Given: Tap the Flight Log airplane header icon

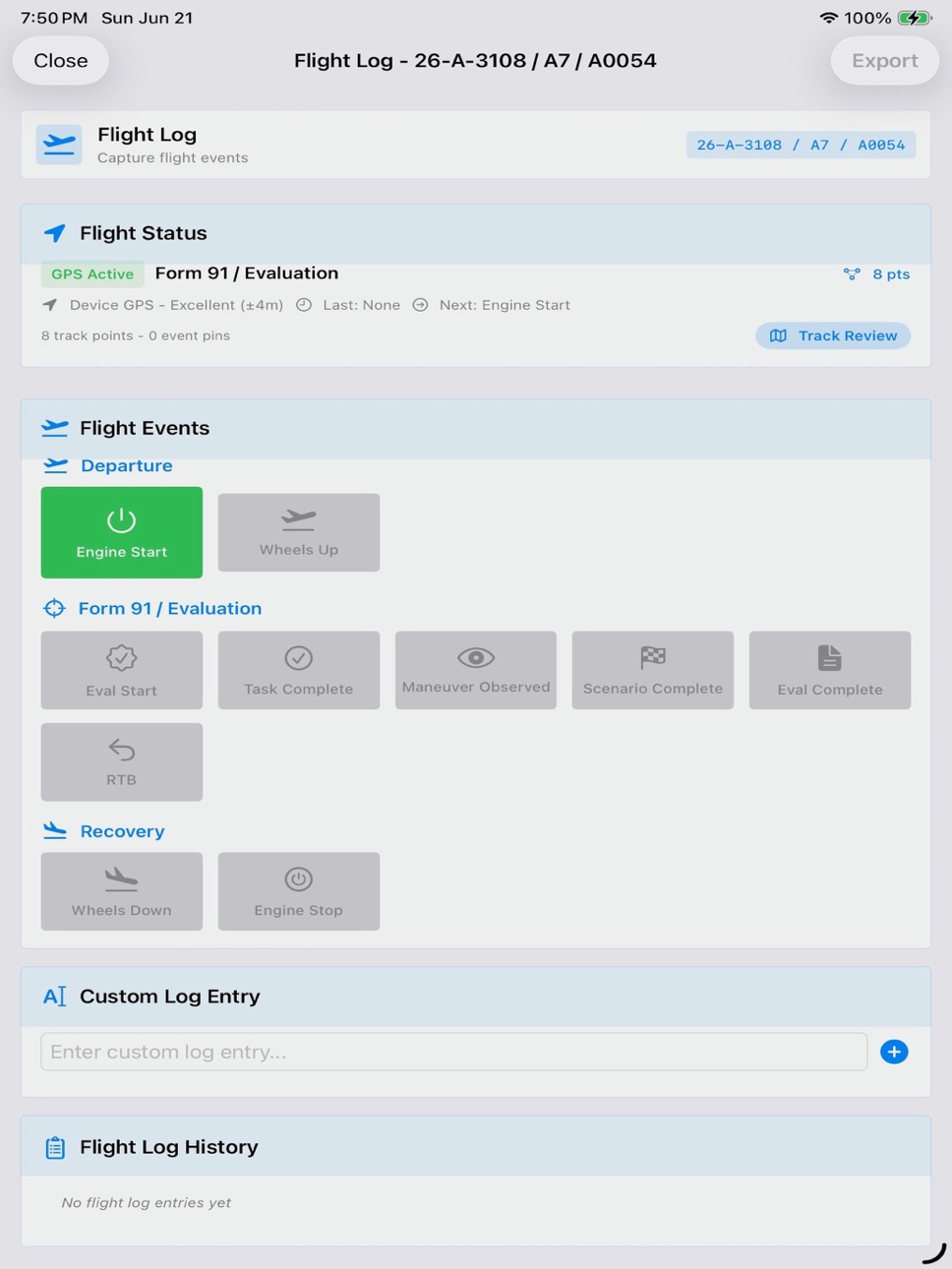Looking at the screenshot, I should [59, 145].
